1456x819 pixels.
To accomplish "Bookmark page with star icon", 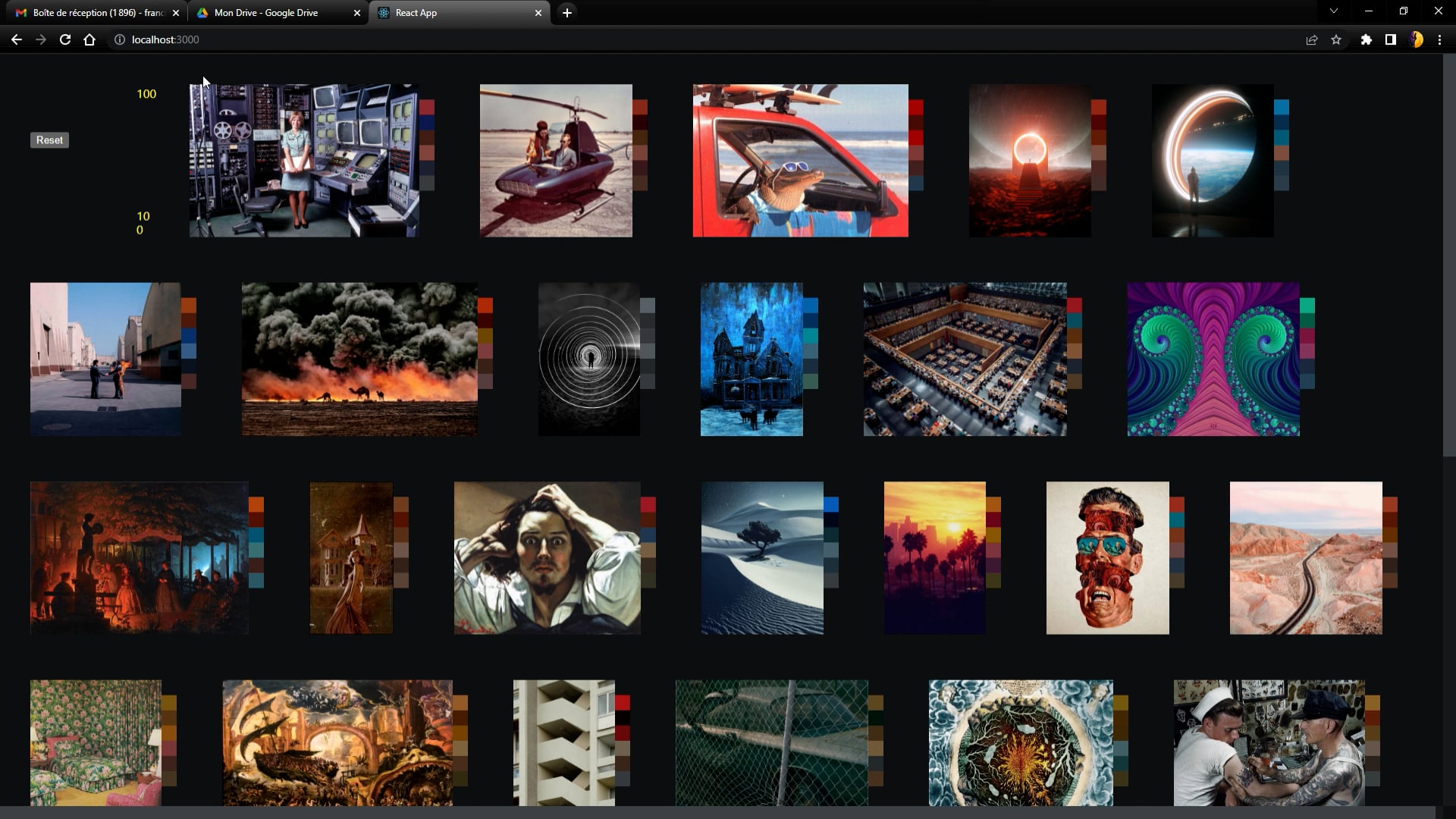I will click(1336, 39).
